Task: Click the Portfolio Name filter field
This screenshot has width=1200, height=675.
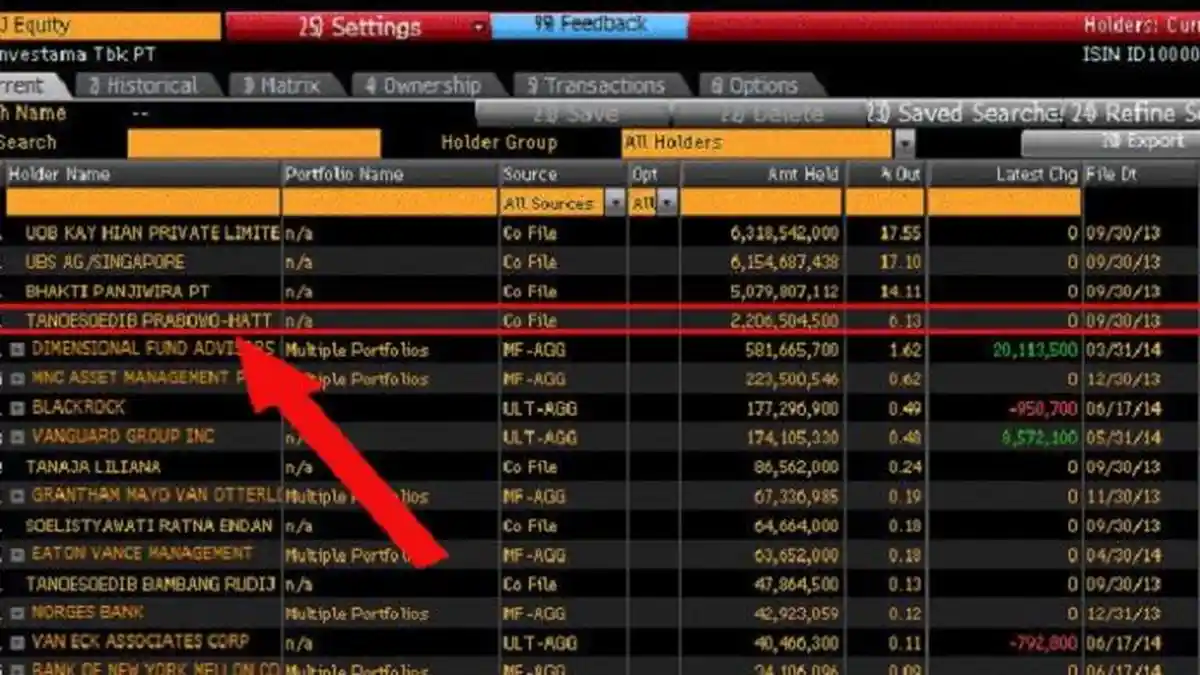Action: point(390,203)
